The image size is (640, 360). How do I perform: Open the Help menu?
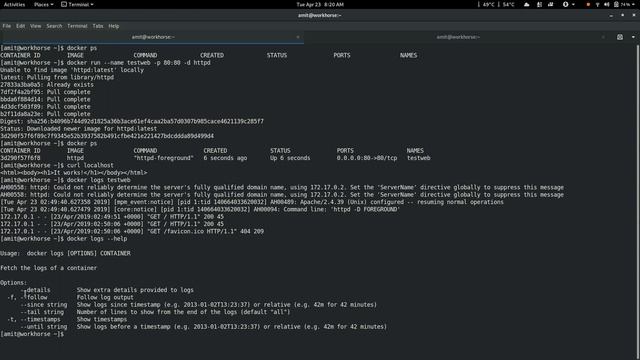click(x=113, y=26)
